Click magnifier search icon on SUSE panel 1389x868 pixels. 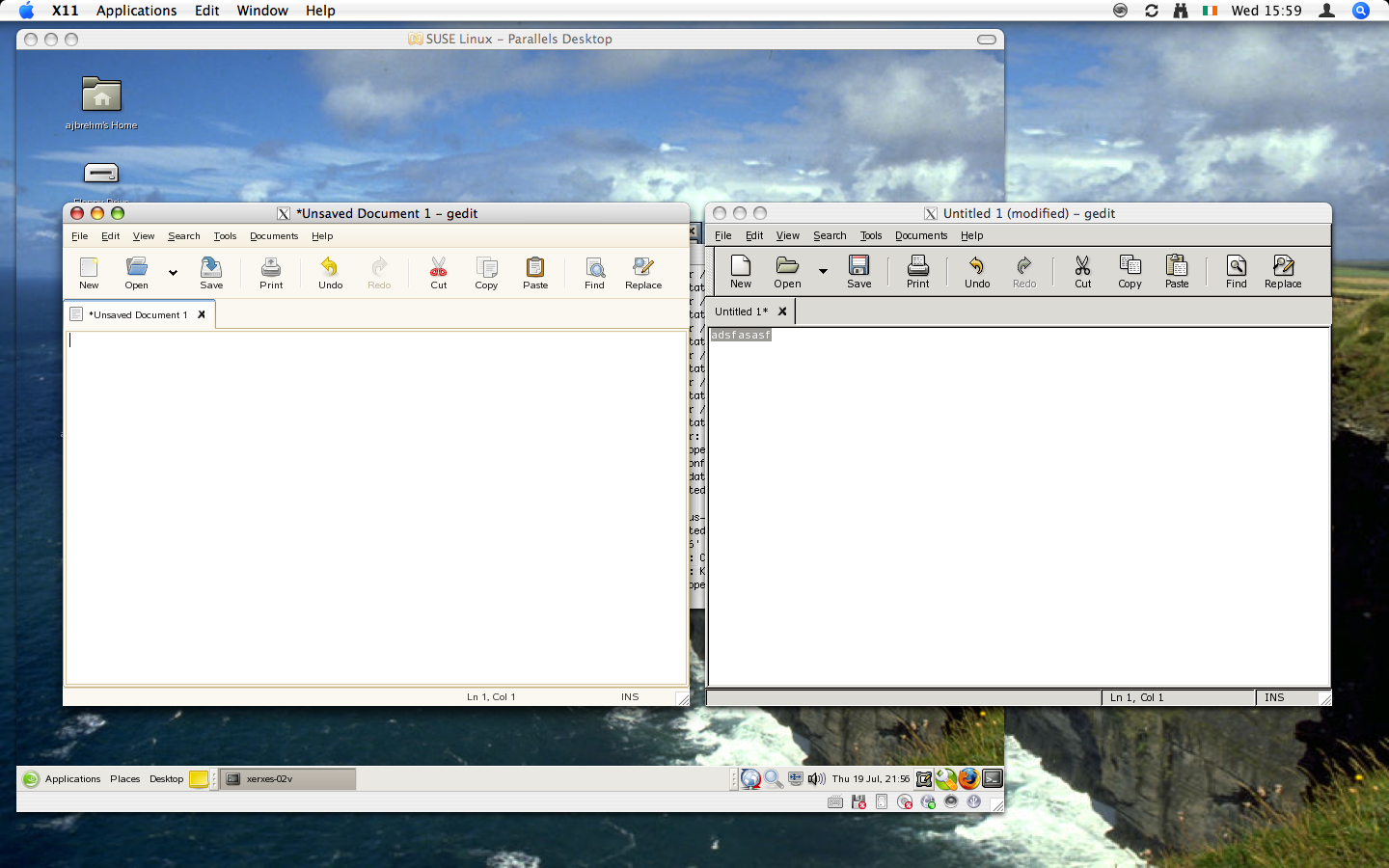tap(774, 779)
